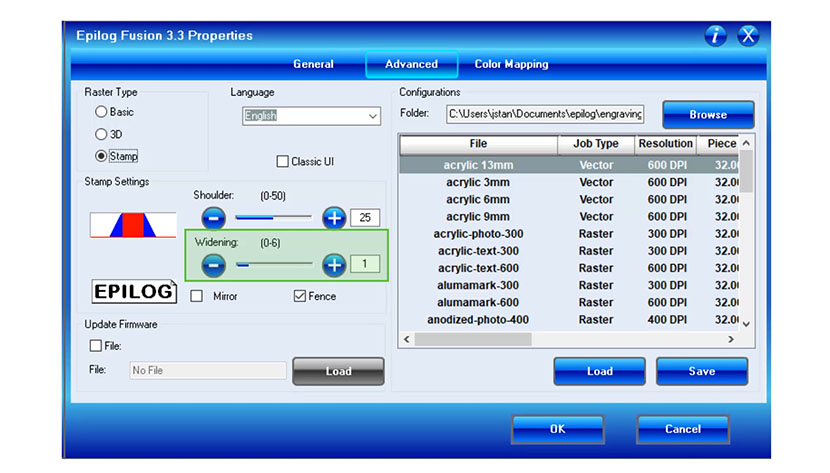Click the Browse button
Image resolution: width=830 pixels, height=473 pixels.
707,115
